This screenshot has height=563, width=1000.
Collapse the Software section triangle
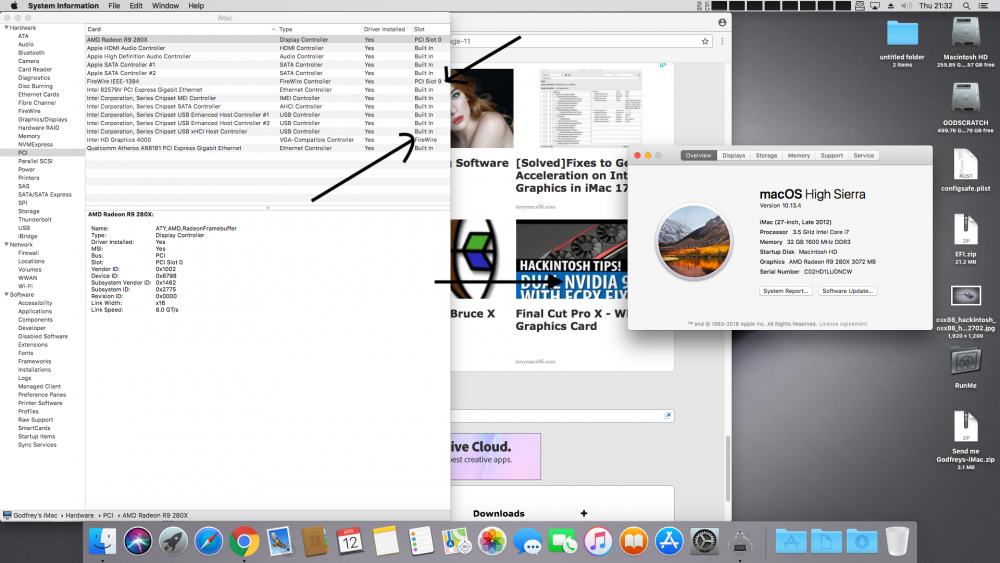(x=6, y=295)
